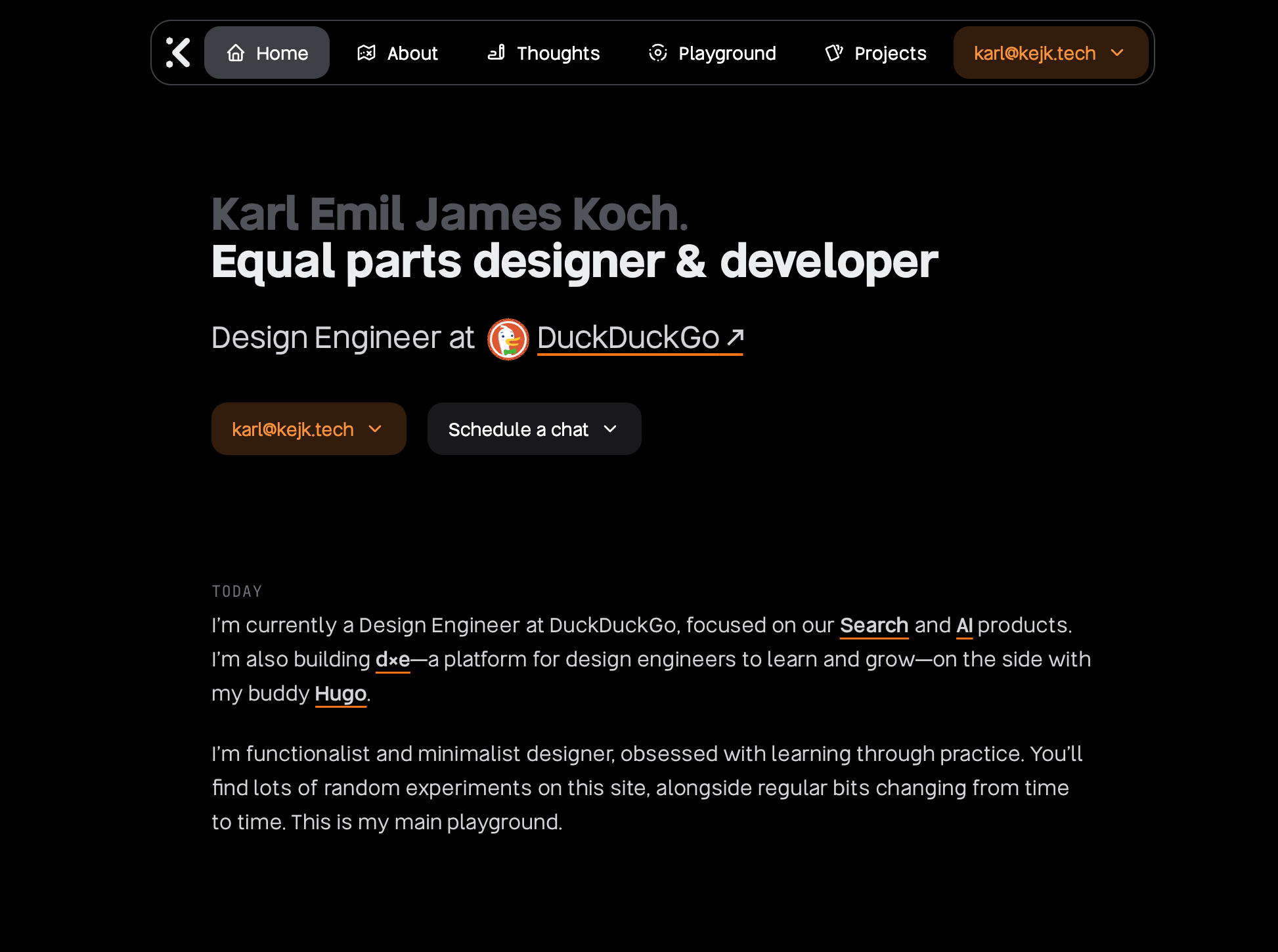Click the cards icon beside Projects
1278x952 pixels.
834,53
